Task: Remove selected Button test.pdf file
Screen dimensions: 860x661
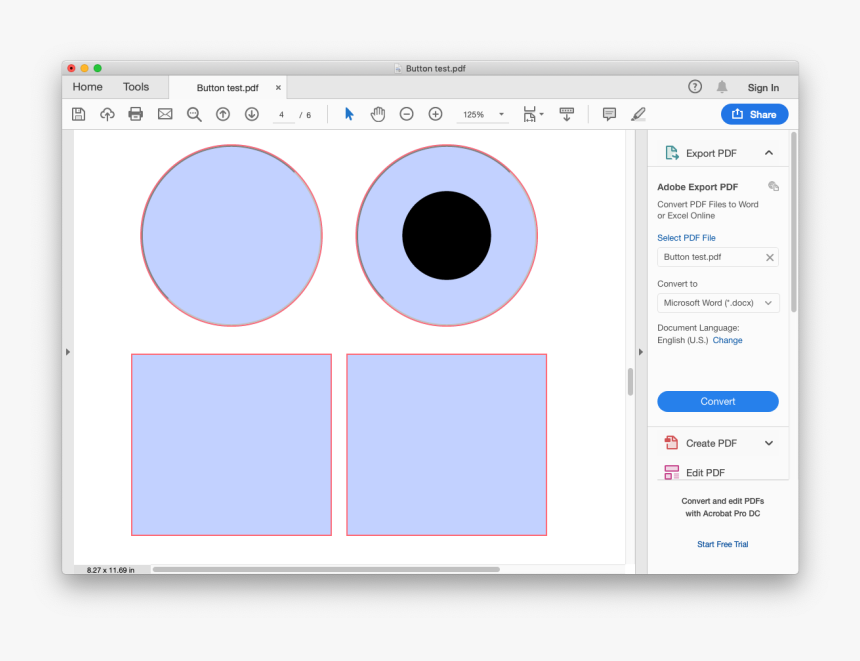Action: coord(770,257)
